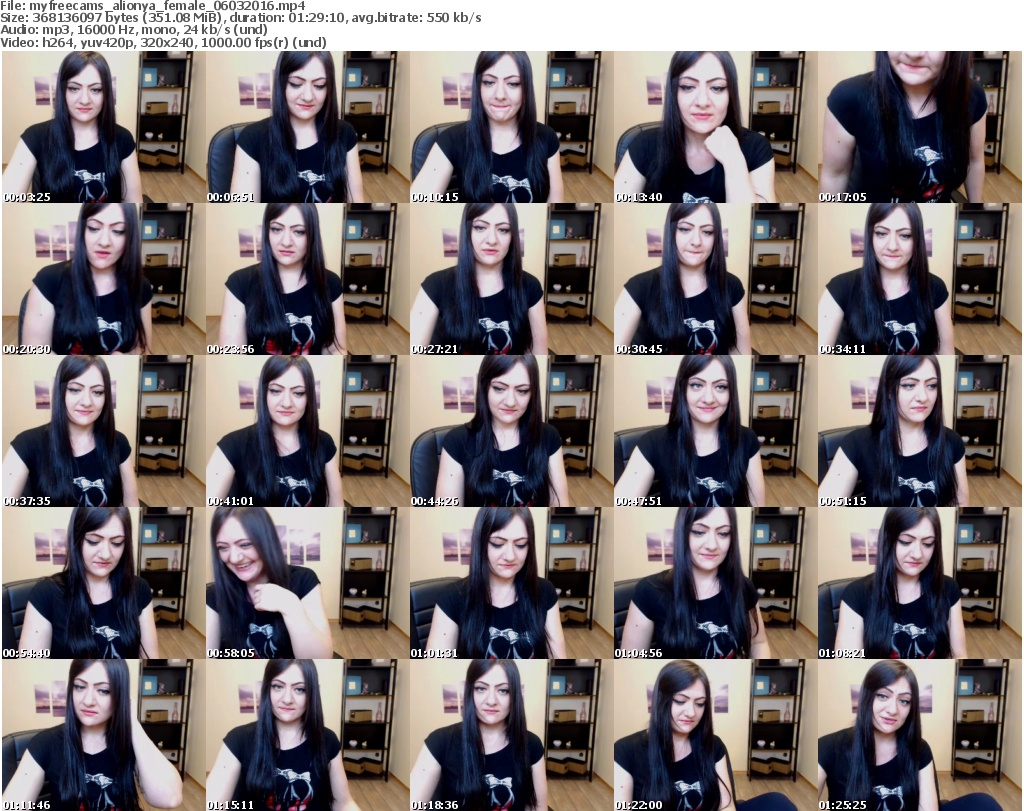Open the frame at 00:34:11
This screenshot has width=1024, height=811.
coord(920,279)
